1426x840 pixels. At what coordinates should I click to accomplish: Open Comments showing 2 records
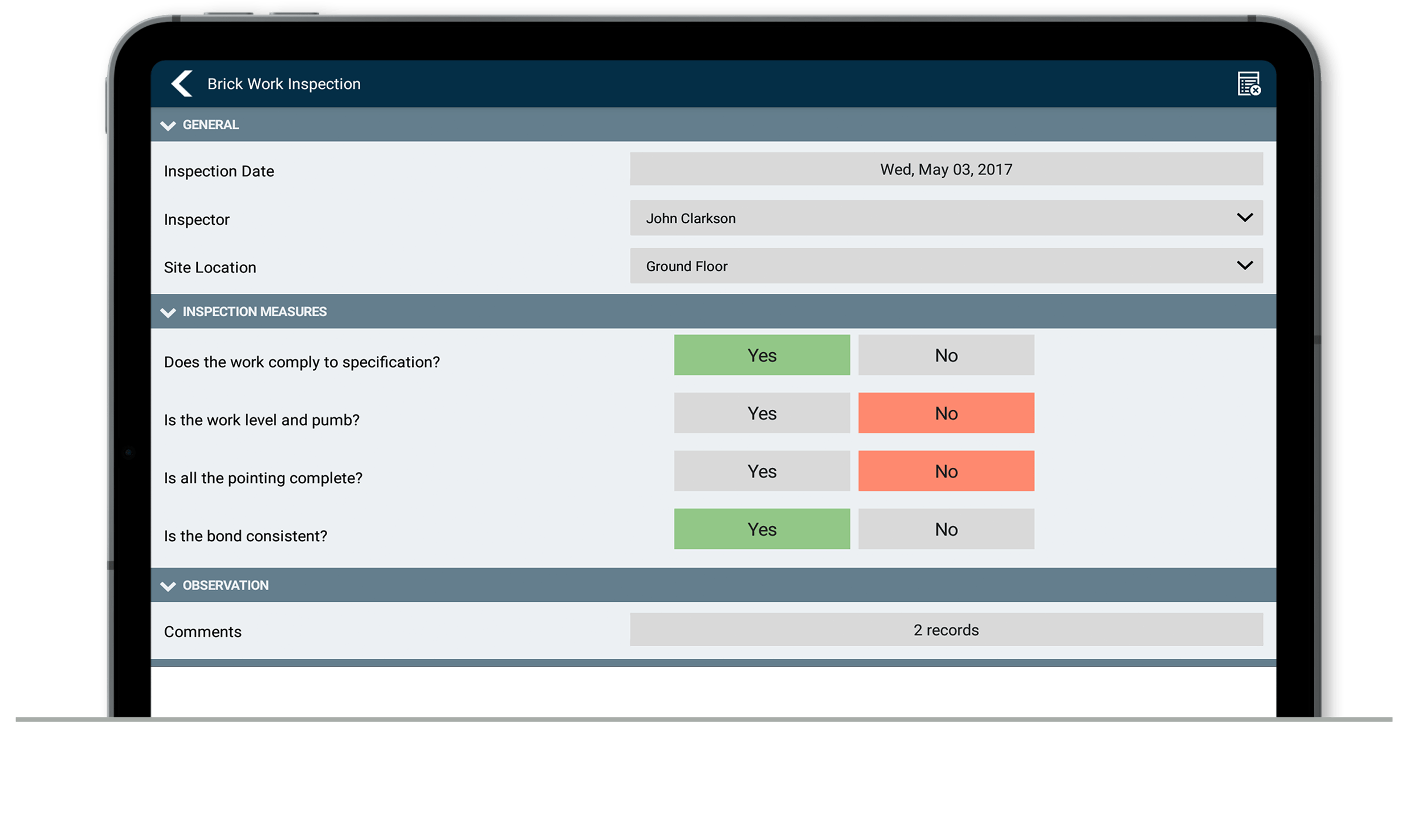[x=946, y=630]
